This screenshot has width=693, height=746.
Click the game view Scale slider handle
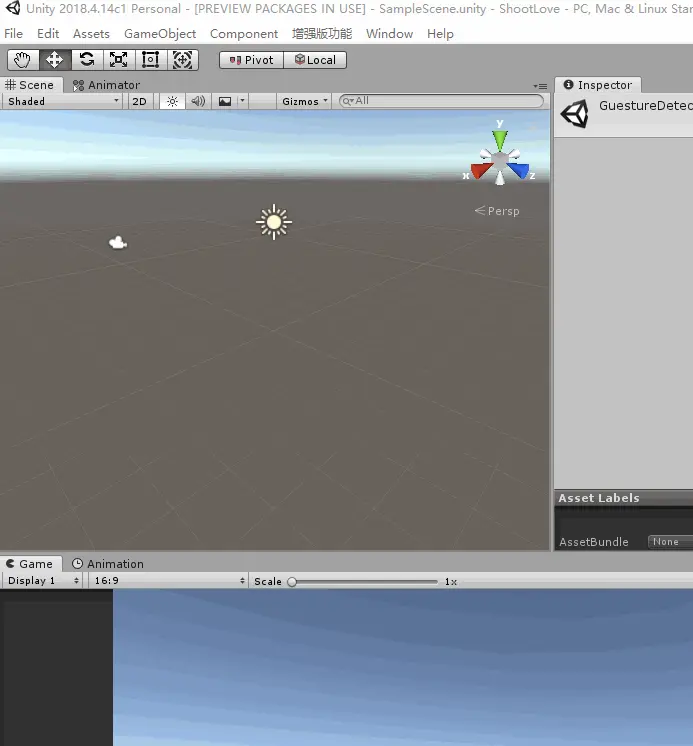pyautogui.click(x=293, y=581)
